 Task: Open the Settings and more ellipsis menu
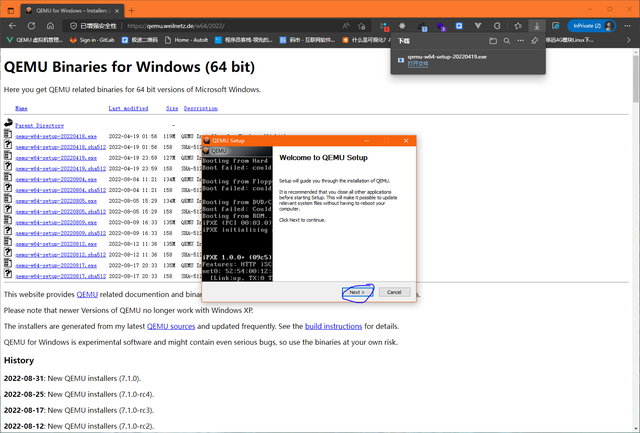627,26
